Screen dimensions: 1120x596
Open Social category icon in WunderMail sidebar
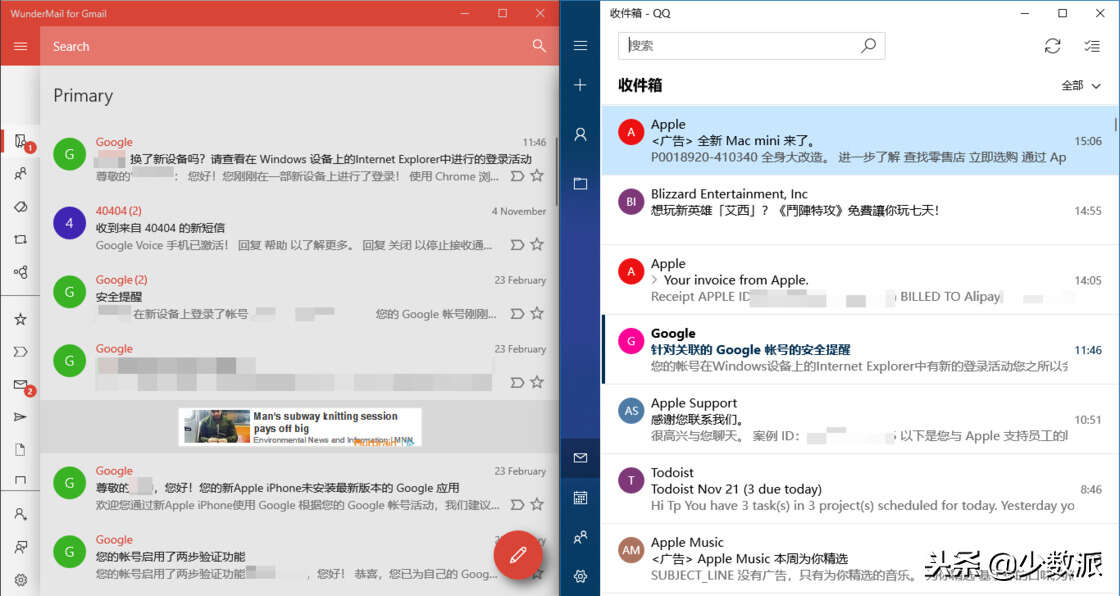[x=21, y=173]
